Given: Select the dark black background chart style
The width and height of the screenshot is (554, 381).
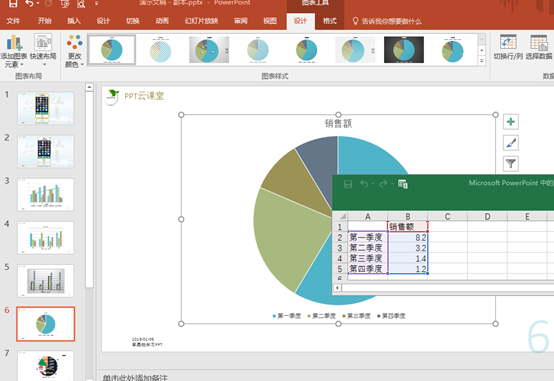Looking at the screenshot, I should [x=404, y=50].
